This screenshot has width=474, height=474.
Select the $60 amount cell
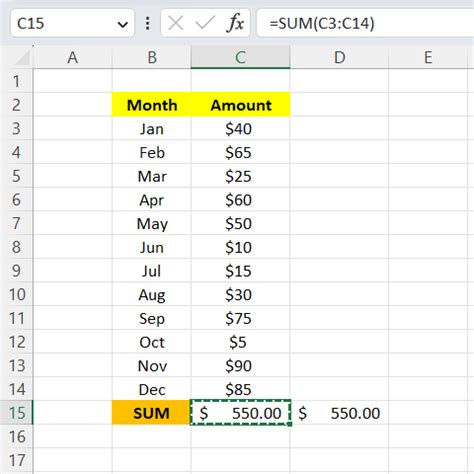pyautogui.click(x=240, y=199)
